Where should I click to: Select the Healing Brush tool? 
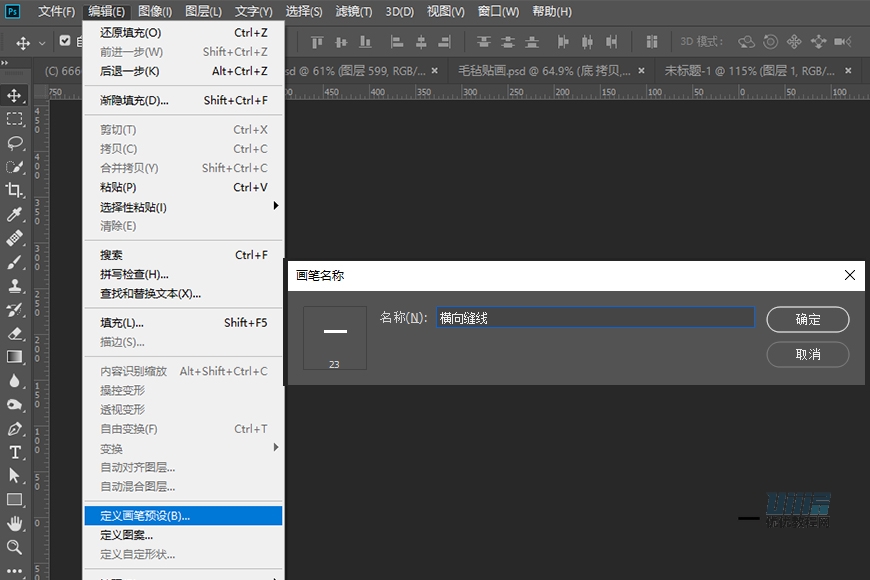coord(14,238)
